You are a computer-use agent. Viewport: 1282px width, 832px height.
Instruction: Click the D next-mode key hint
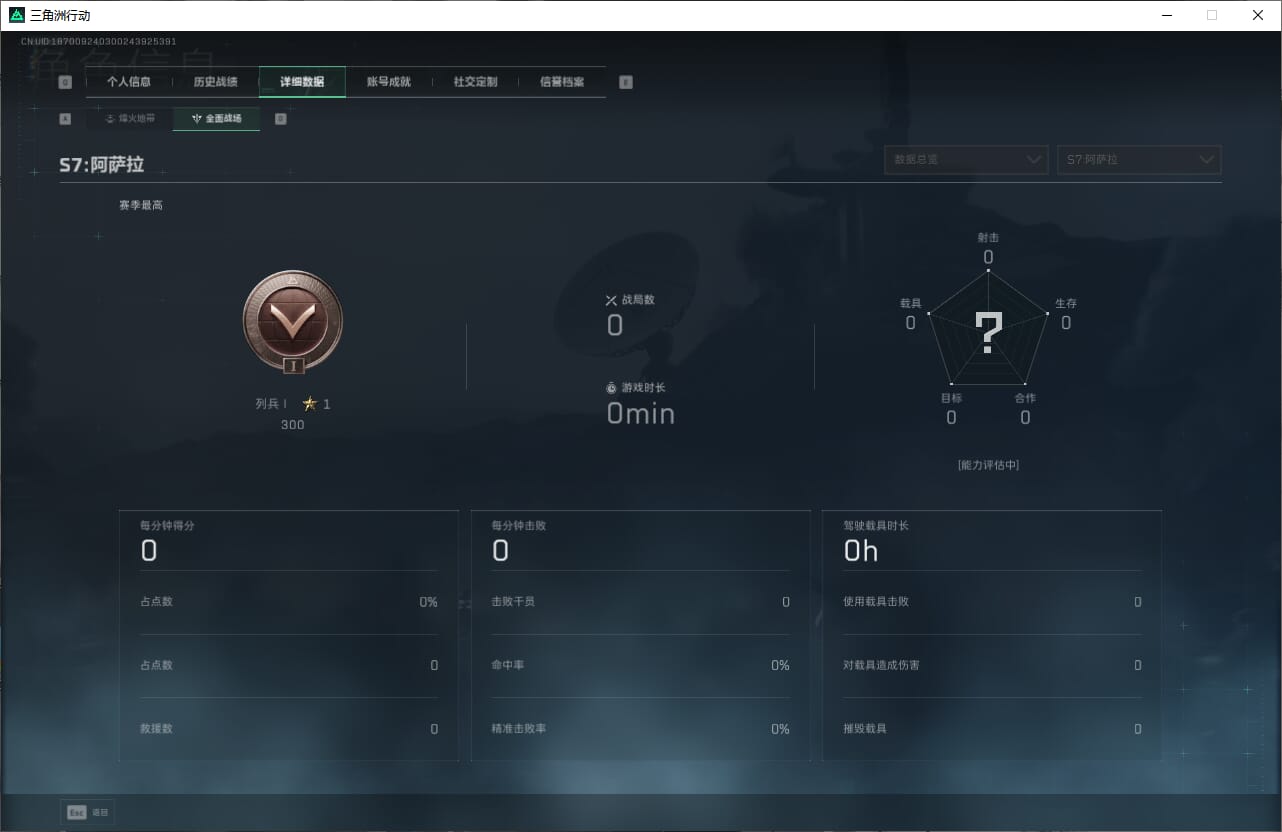click(281, 119)
